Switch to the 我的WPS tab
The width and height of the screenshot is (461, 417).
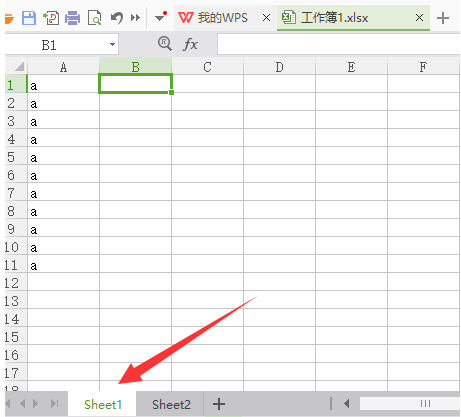click(213, 18)
